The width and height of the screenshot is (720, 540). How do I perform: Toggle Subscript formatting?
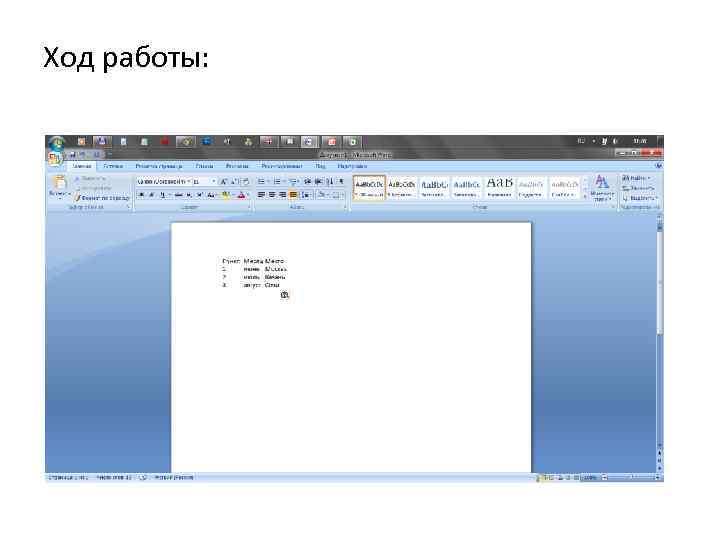tap(189, 195)
